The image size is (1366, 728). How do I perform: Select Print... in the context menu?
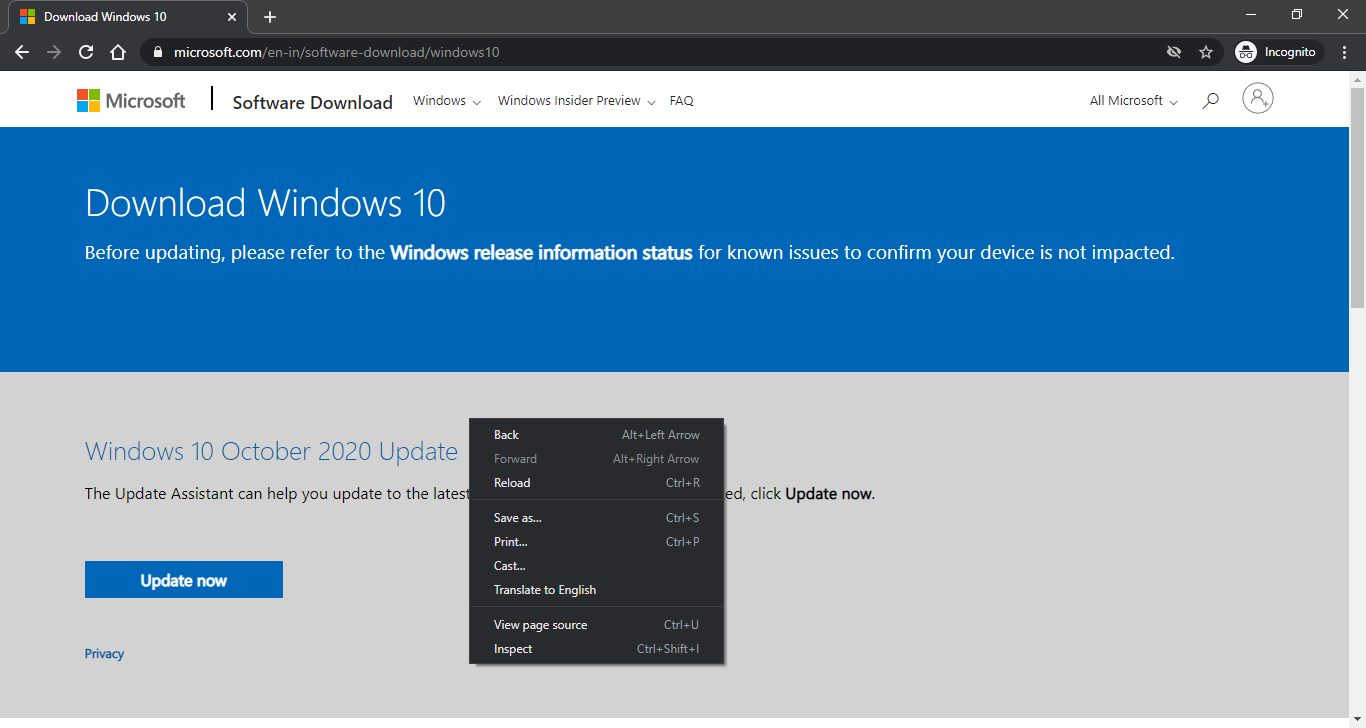pos(596,542)
